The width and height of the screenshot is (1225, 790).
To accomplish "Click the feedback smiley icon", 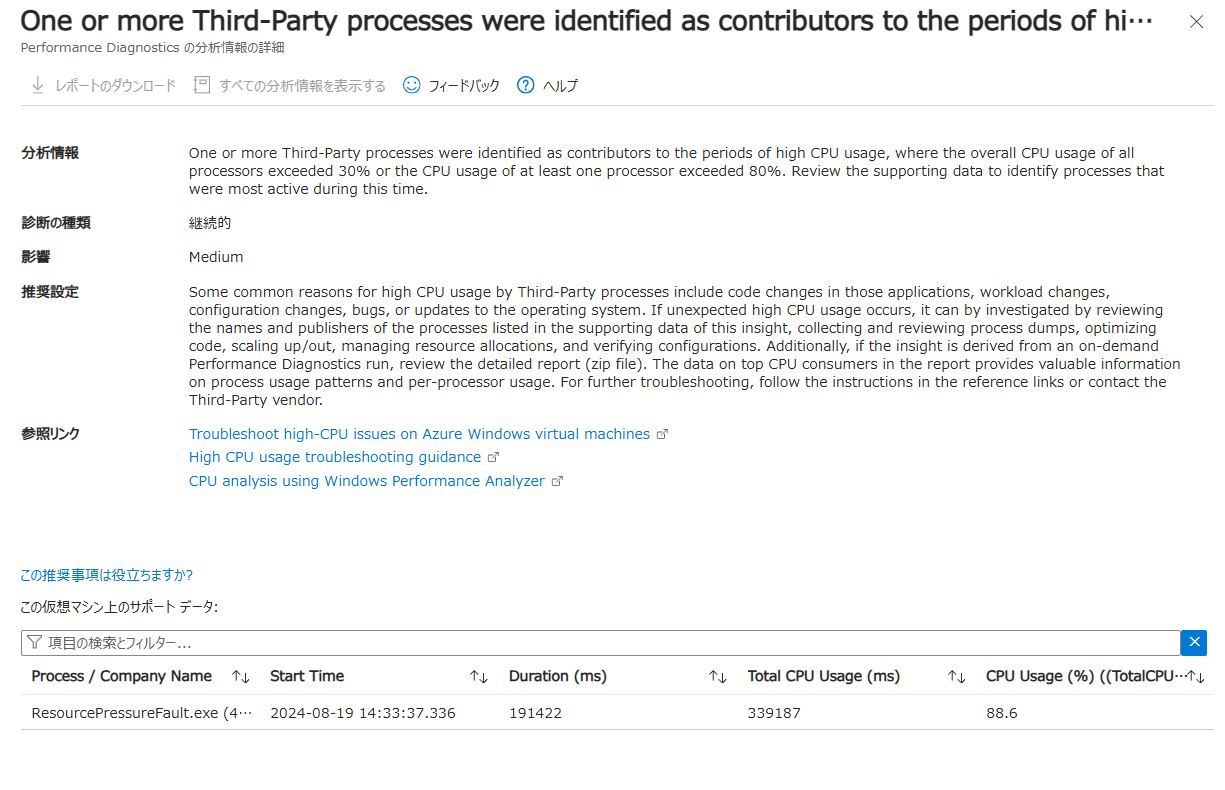I will coord(411,86).
